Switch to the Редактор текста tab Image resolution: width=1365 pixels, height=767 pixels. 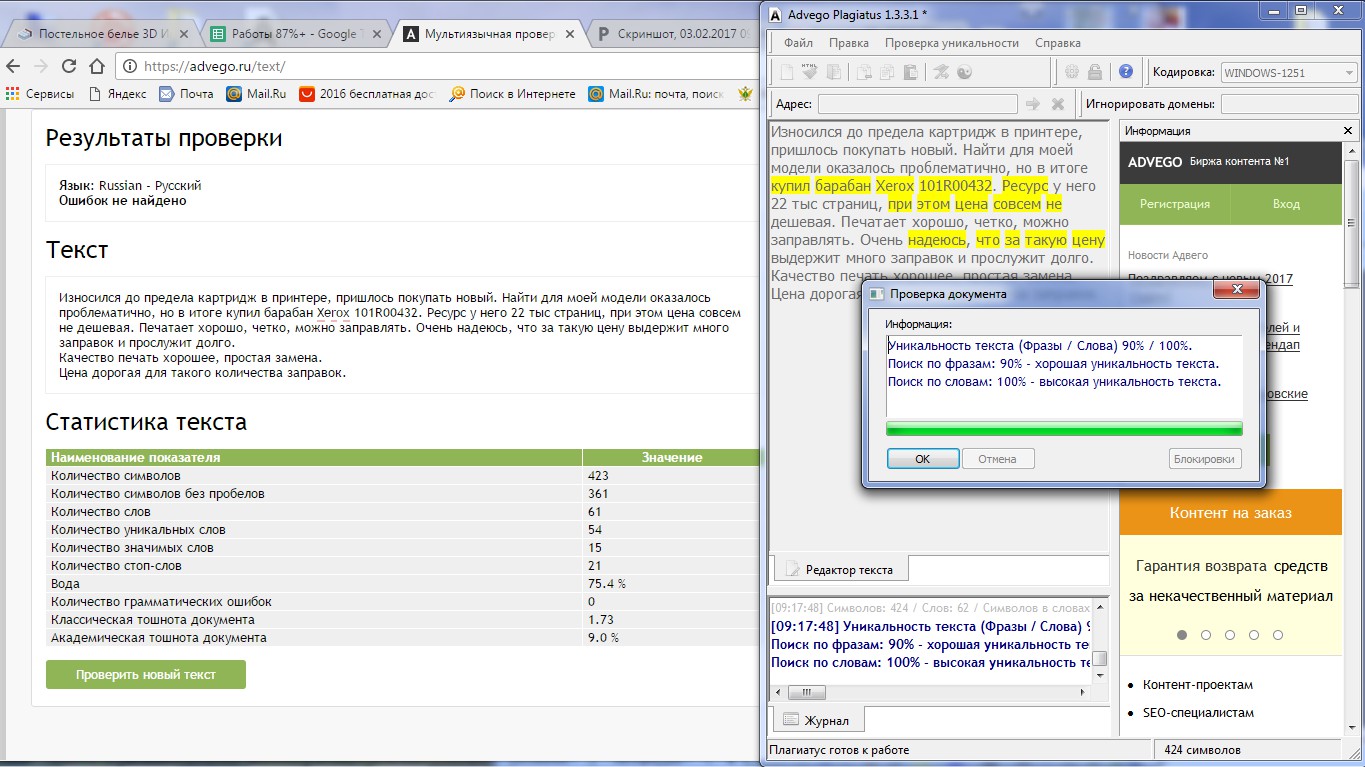coord(840,569)
